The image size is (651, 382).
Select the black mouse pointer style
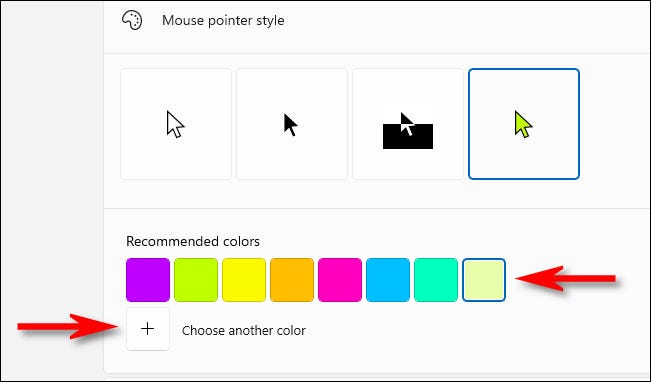pos(292,124)
